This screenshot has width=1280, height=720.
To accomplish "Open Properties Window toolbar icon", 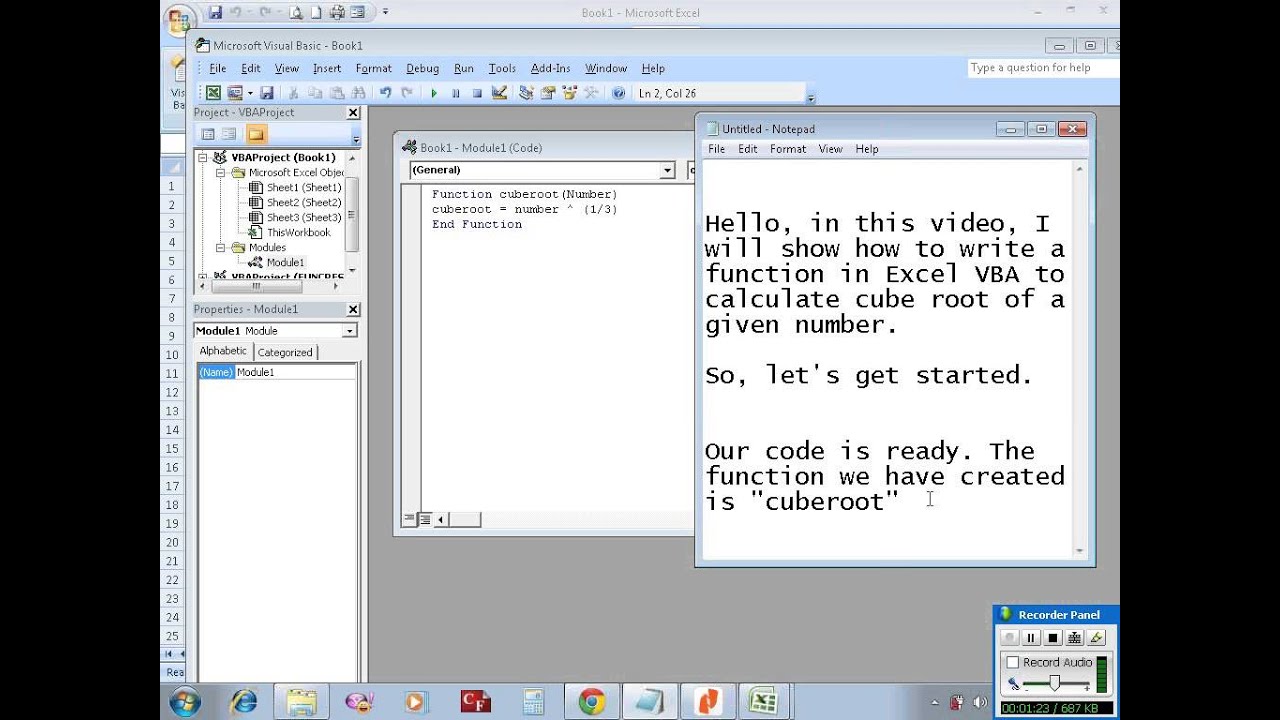I will point(548,93).
